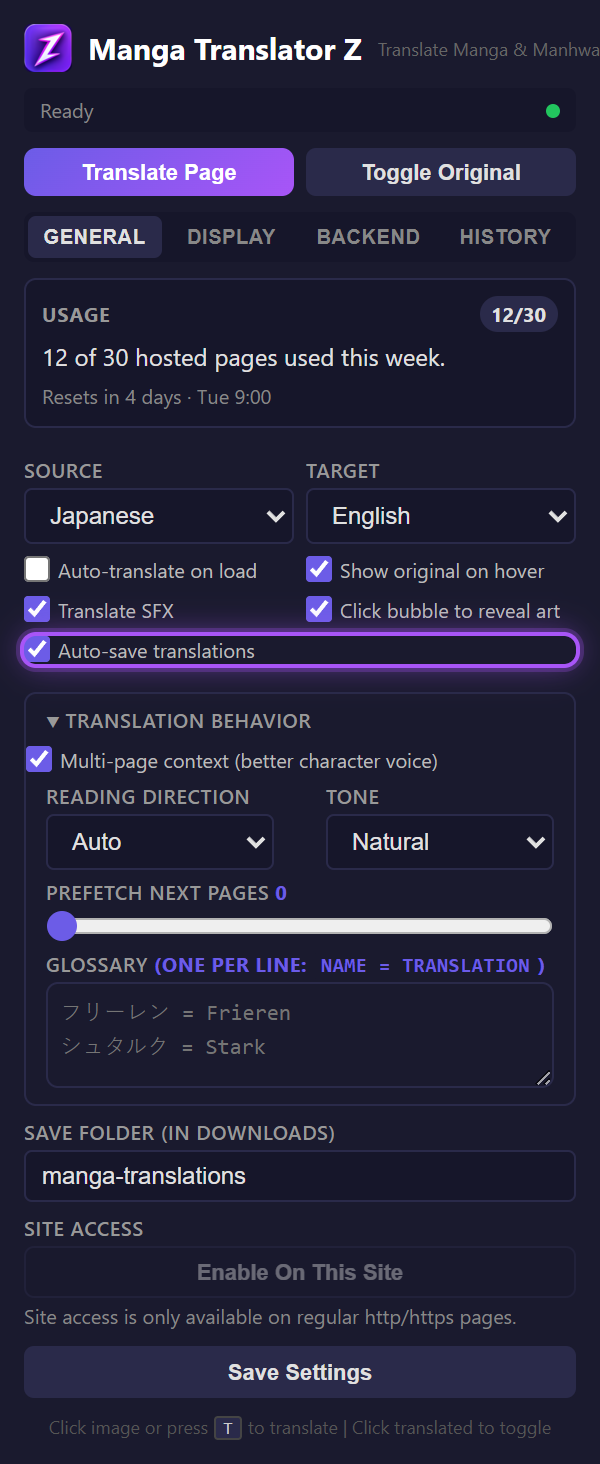Uncheck Show original on hover
Screen dimensions: 600x1464
tap(318, 569)
